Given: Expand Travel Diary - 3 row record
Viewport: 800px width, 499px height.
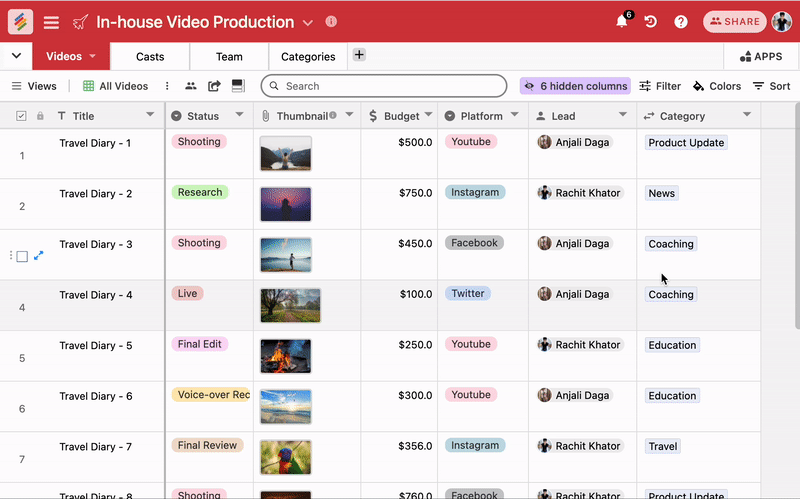Looking at the screenshot, I should click(x=38, y=256).
